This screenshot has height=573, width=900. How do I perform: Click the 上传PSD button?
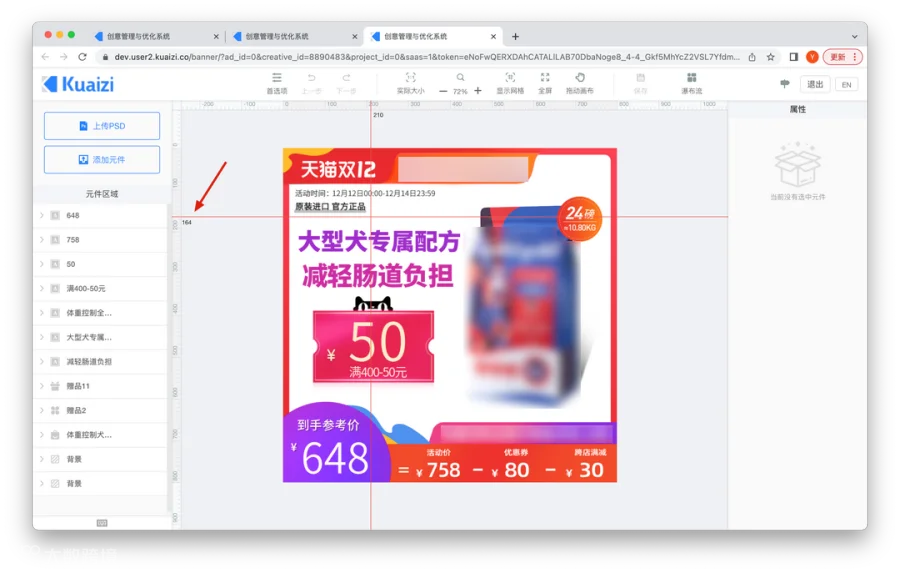pos(102,126)
